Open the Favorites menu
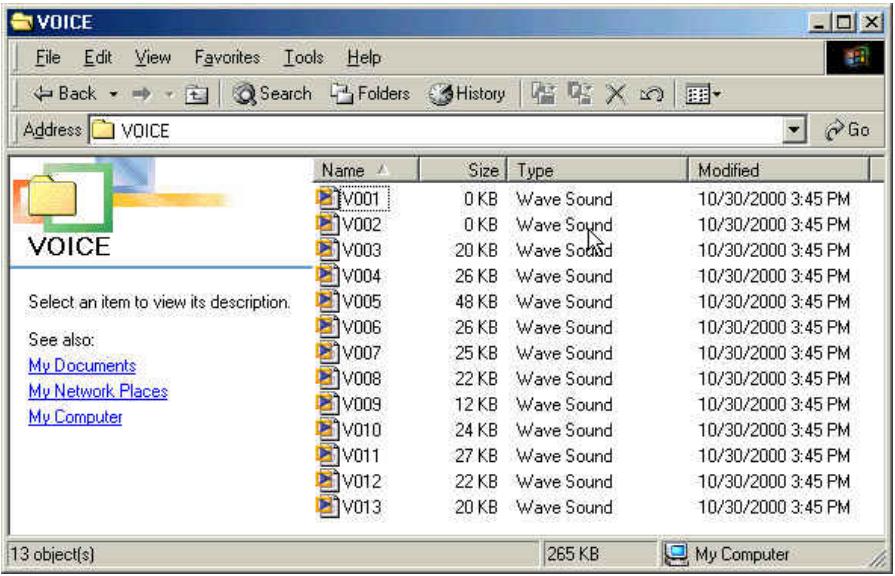895x576 pixels. [227, 57]
